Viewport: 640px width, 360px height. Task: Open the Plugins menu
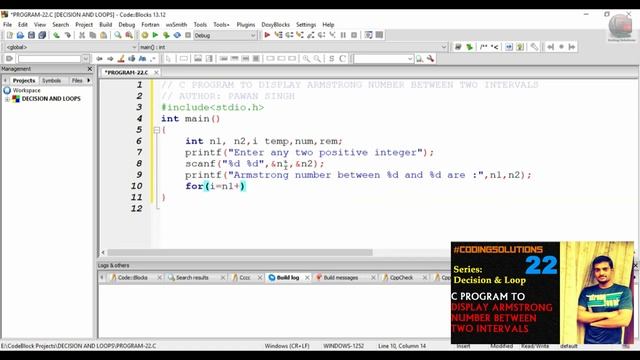point(246,24)
